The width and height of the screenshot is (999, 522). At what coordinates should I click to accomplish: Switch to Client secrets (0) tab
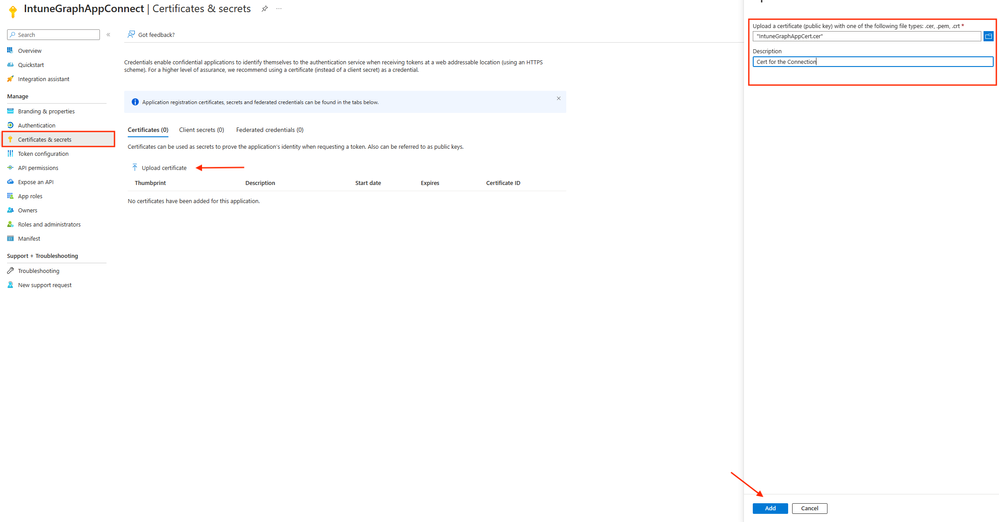tap(201, 129)
